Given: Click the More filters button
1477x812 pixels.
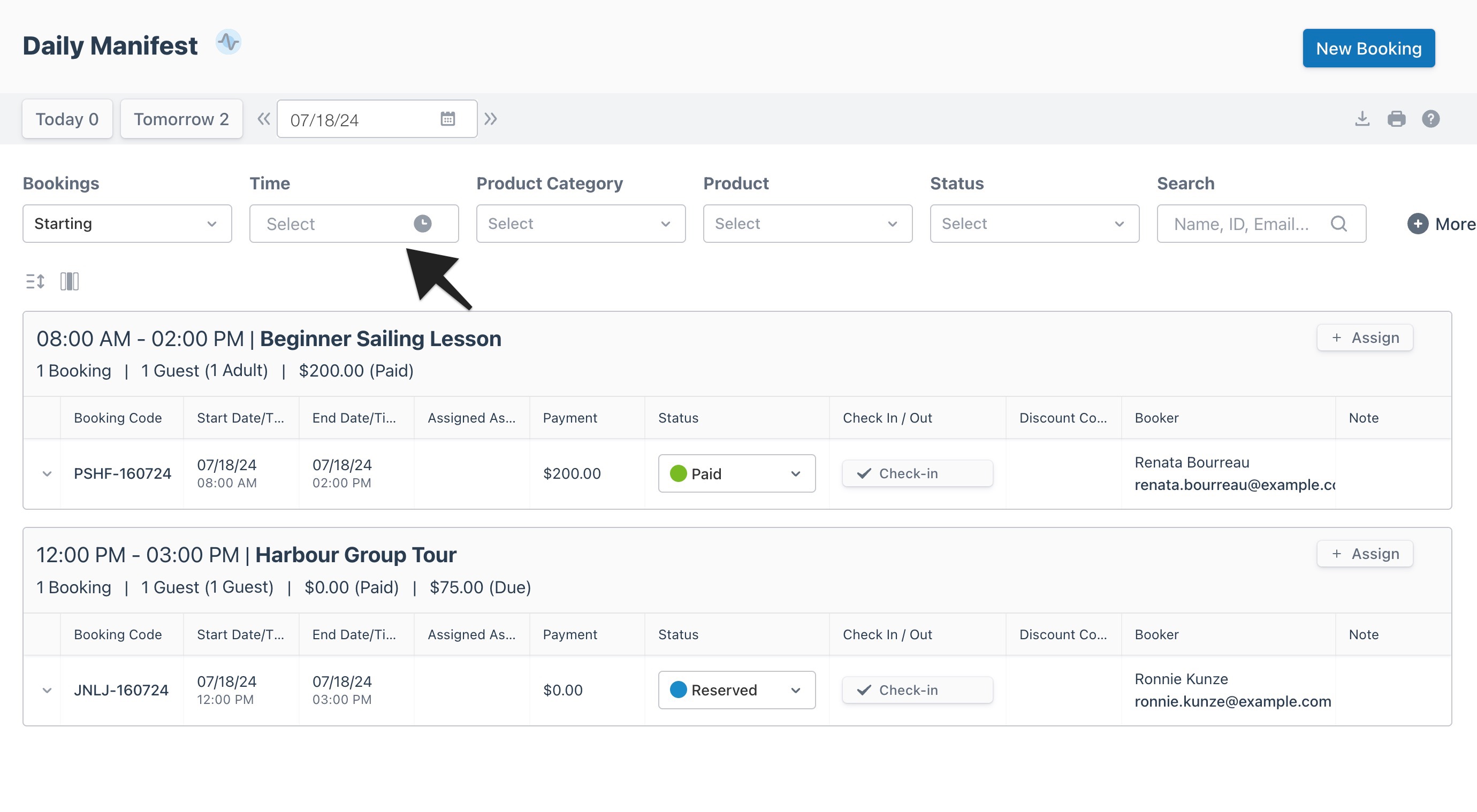Looking at the screenshot, I should tap(1442, 224).
